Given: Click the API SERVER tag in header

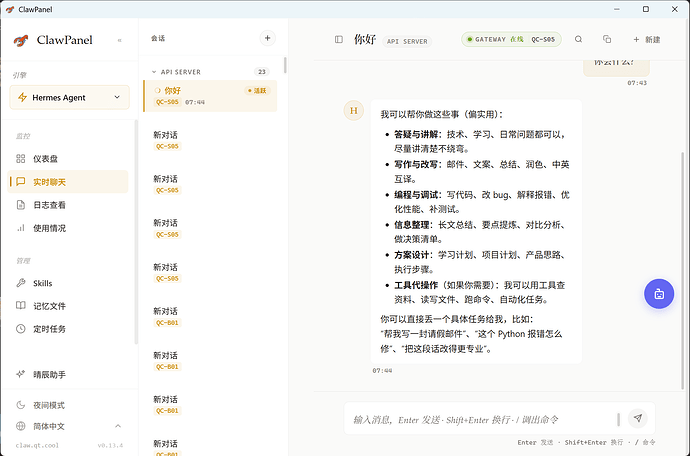Looking at the screenshot, I should tap(407, 41).
